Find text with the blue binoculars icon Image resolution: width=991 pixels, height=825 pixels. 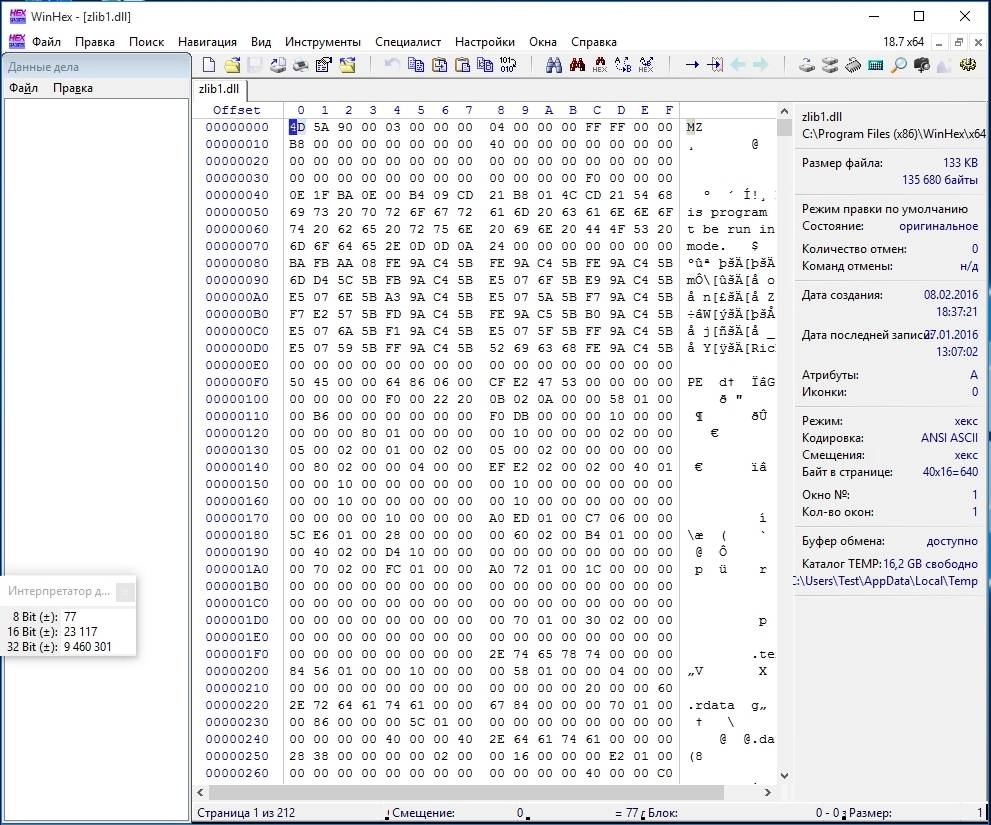[x=554, y=64]
